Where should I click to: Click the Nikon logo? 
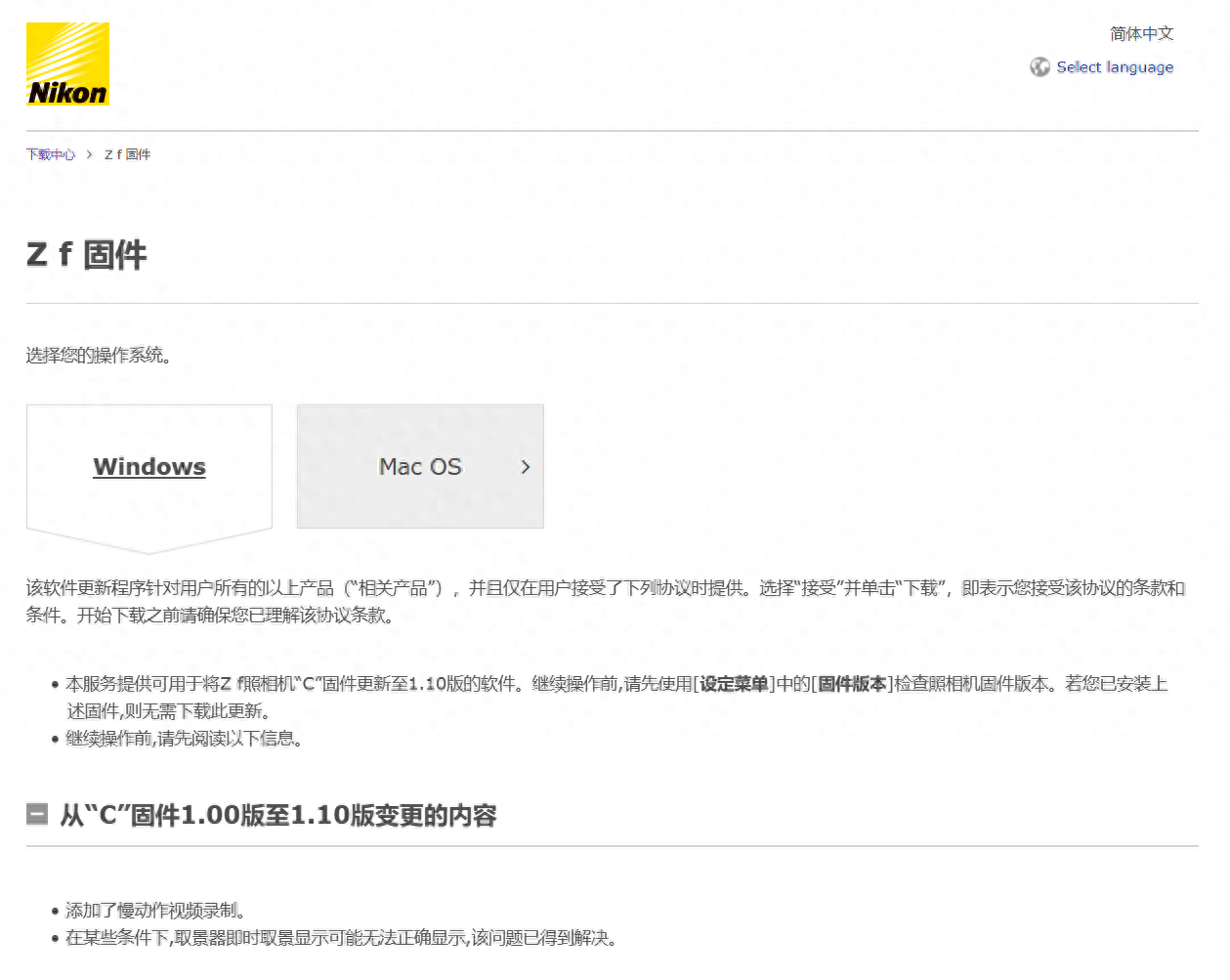tap(66, 63)
